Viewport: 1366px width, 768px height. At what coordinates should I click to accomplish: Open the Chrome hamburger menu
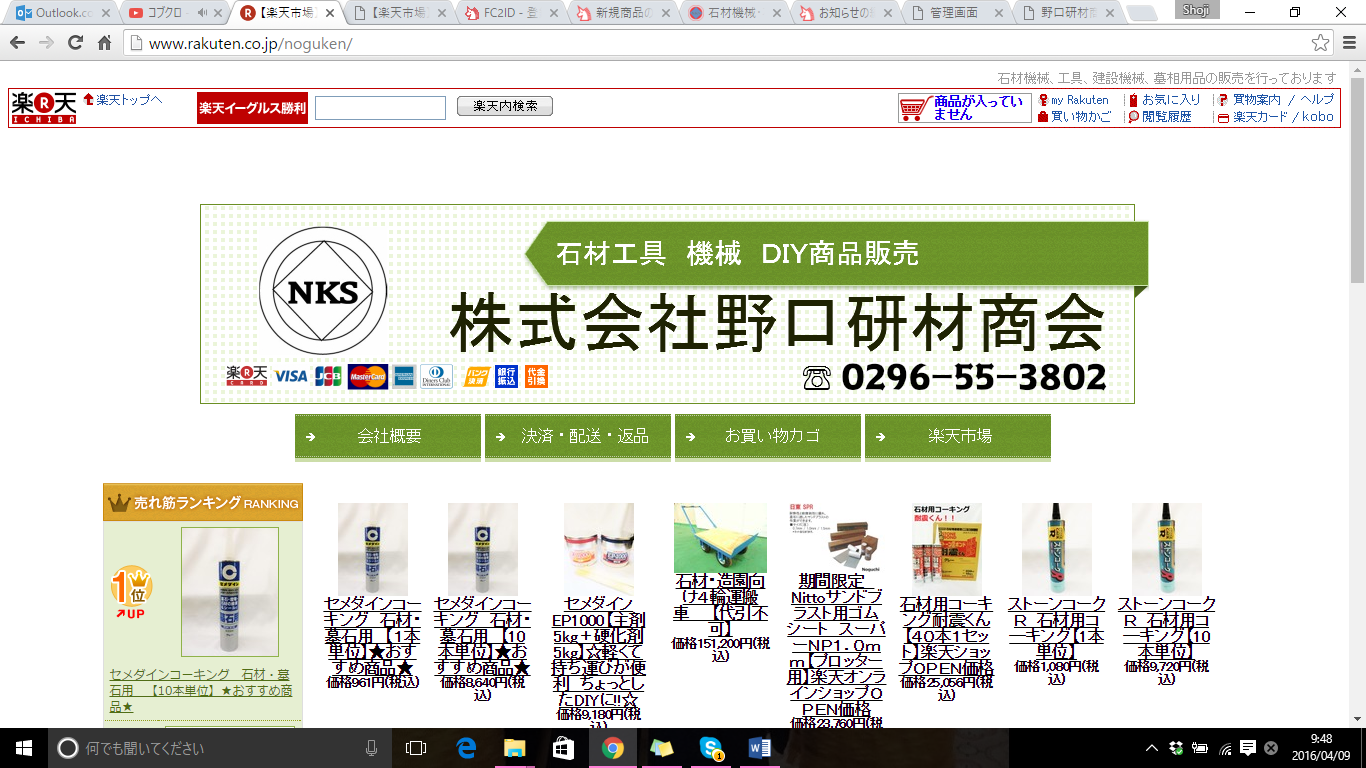[x=1347, y=43]
